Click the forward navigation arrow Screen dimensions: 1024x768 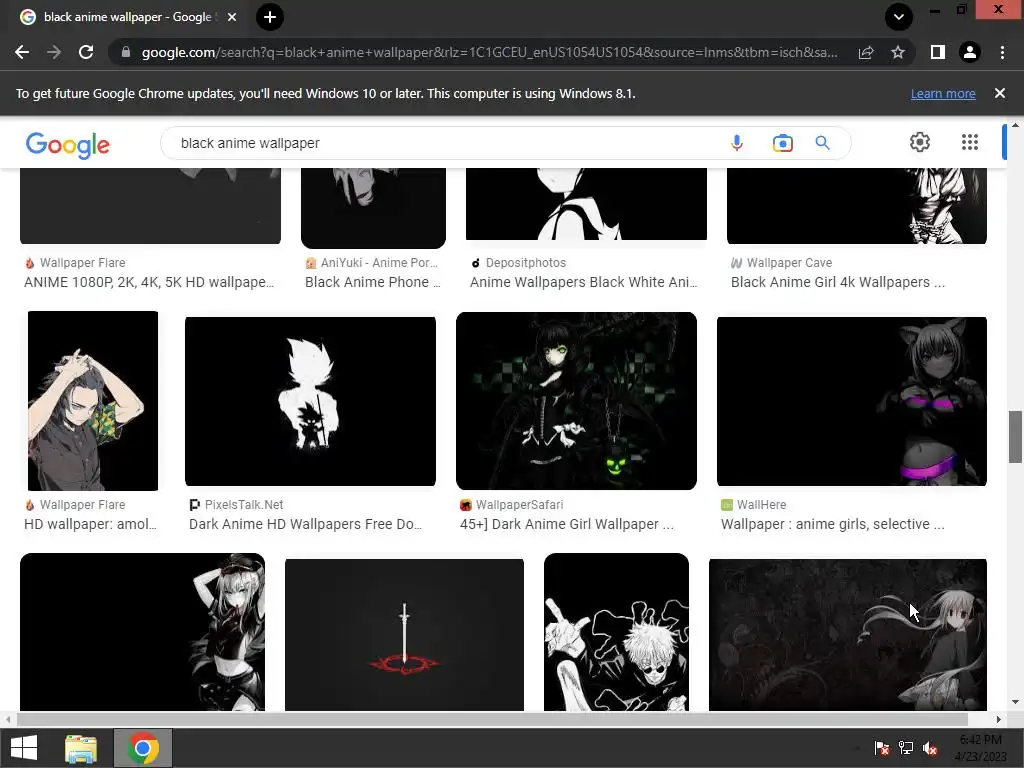coord(54,52)
